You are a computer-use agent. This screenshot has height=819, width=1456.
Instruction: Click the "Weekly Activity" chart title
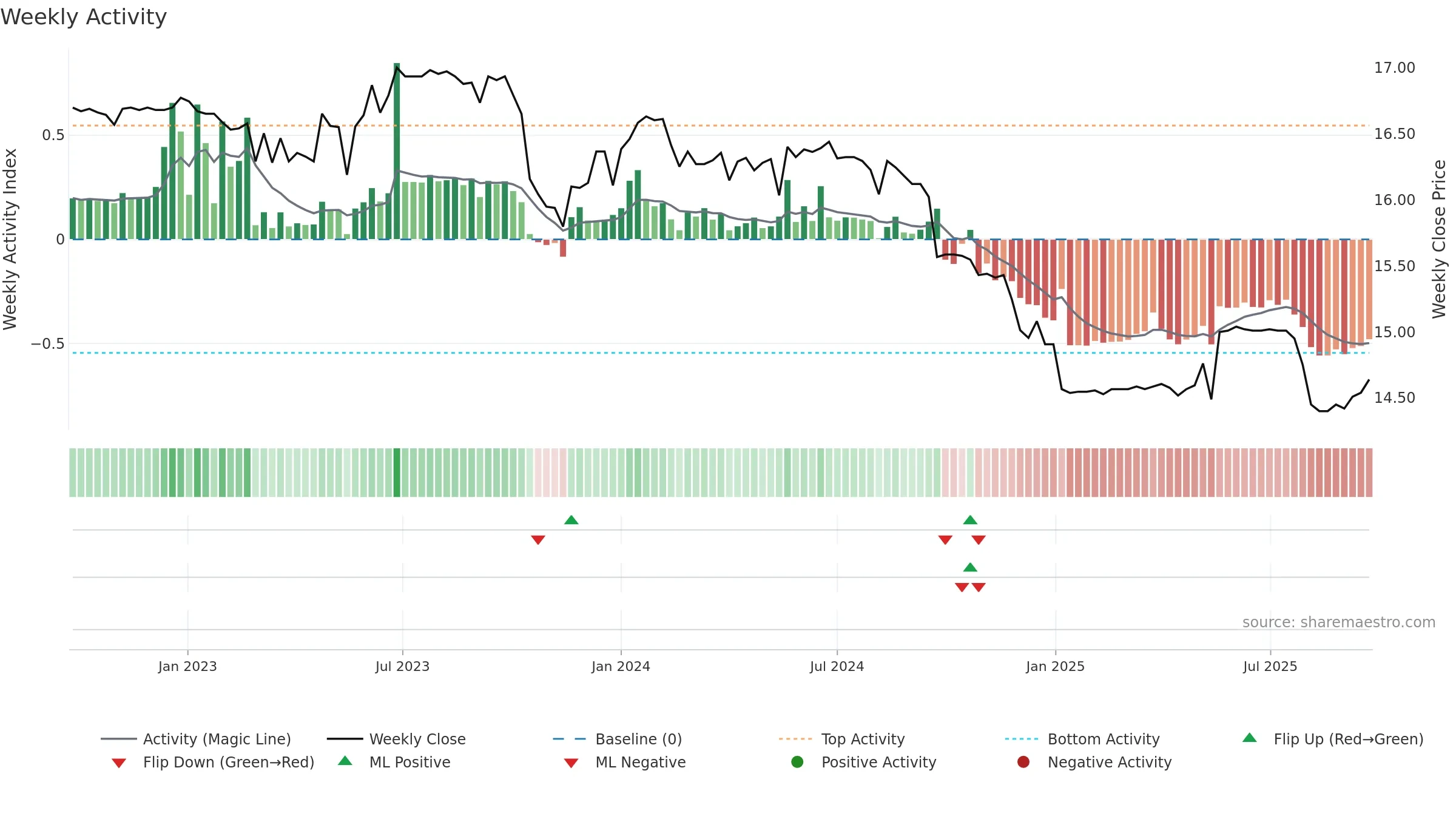click(84, 17)
